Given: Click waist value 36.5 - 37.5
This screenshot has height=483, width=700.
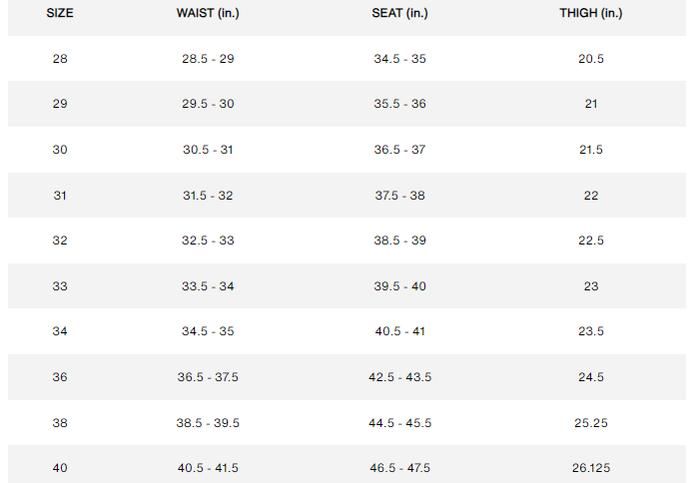Looking at the screenshot, I should tap(208, 377).
